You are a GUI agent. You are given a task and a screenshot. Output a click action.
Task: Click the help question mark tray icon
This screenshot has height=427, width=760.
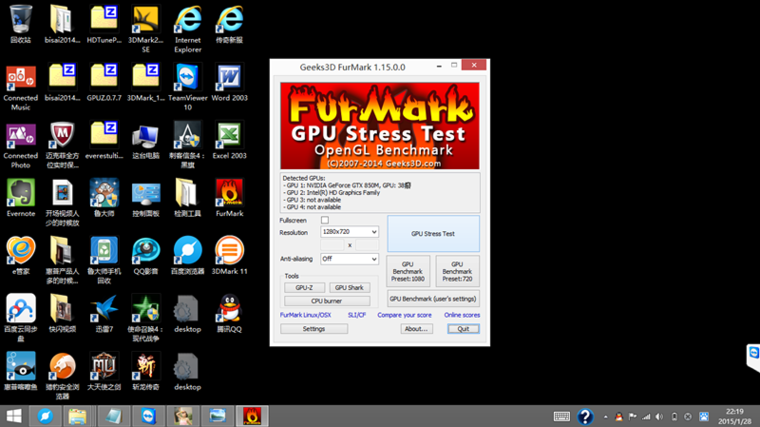click(586, 416)
